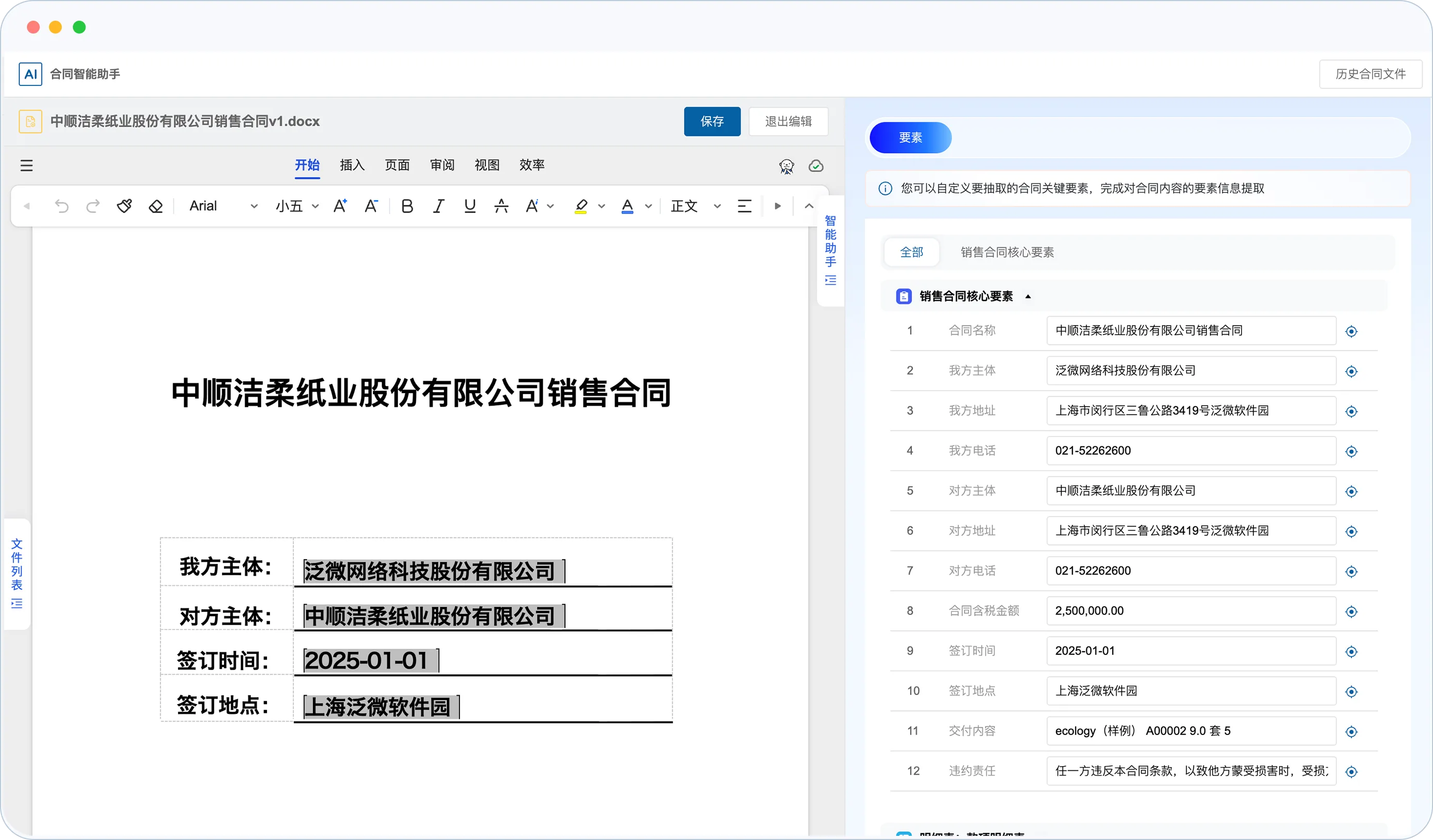Toggle strikethrough formatting
The image size is (1433, 840).
click(501, 206)
